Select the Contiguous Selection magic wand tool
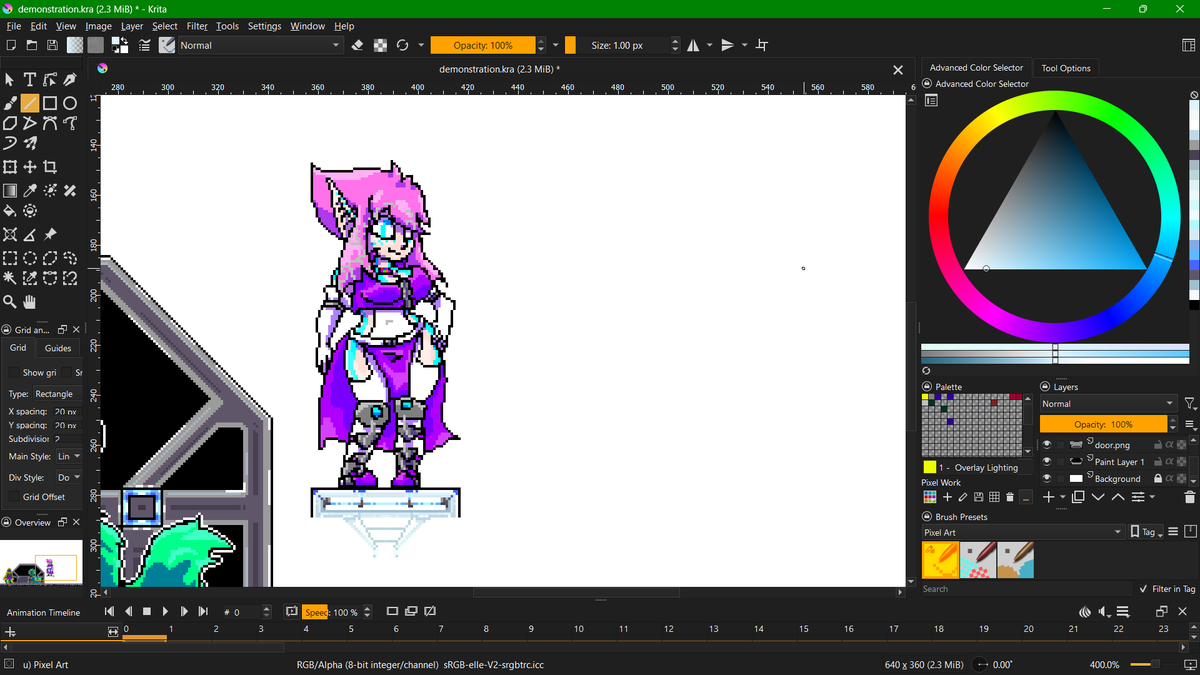The height and width of the screenshot is (675, 1200). tap(10, 277)
